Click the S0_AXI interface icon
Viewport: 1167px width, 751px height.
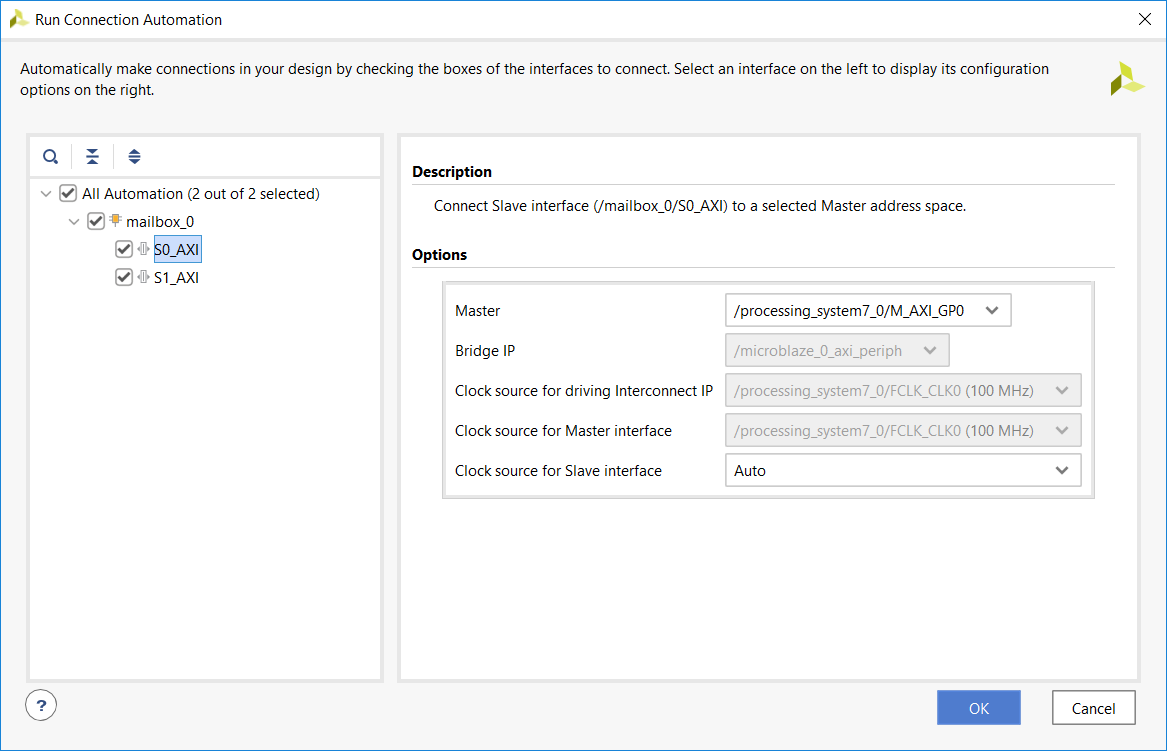(x=144, y=249)
